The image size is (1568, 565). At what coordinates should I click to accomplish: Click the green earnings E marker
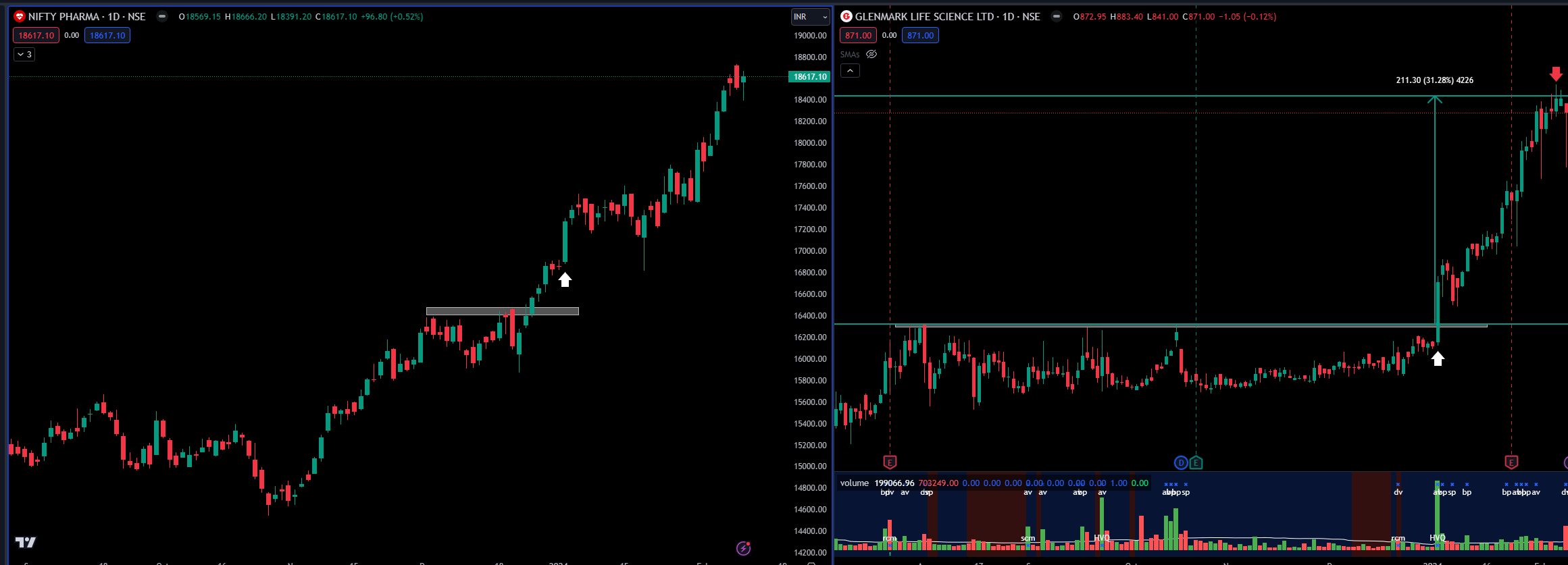(1196, 462)
